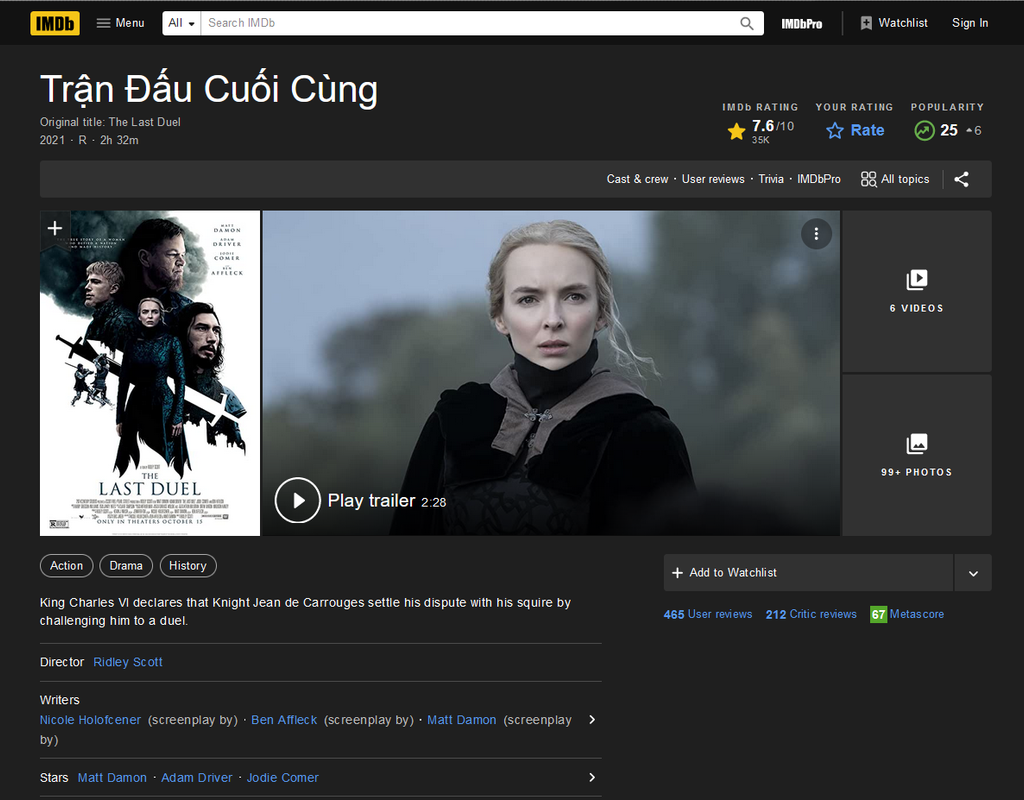Select the History genre chip
Viewport: 1024px width, 800px height.
coord(187,566)
